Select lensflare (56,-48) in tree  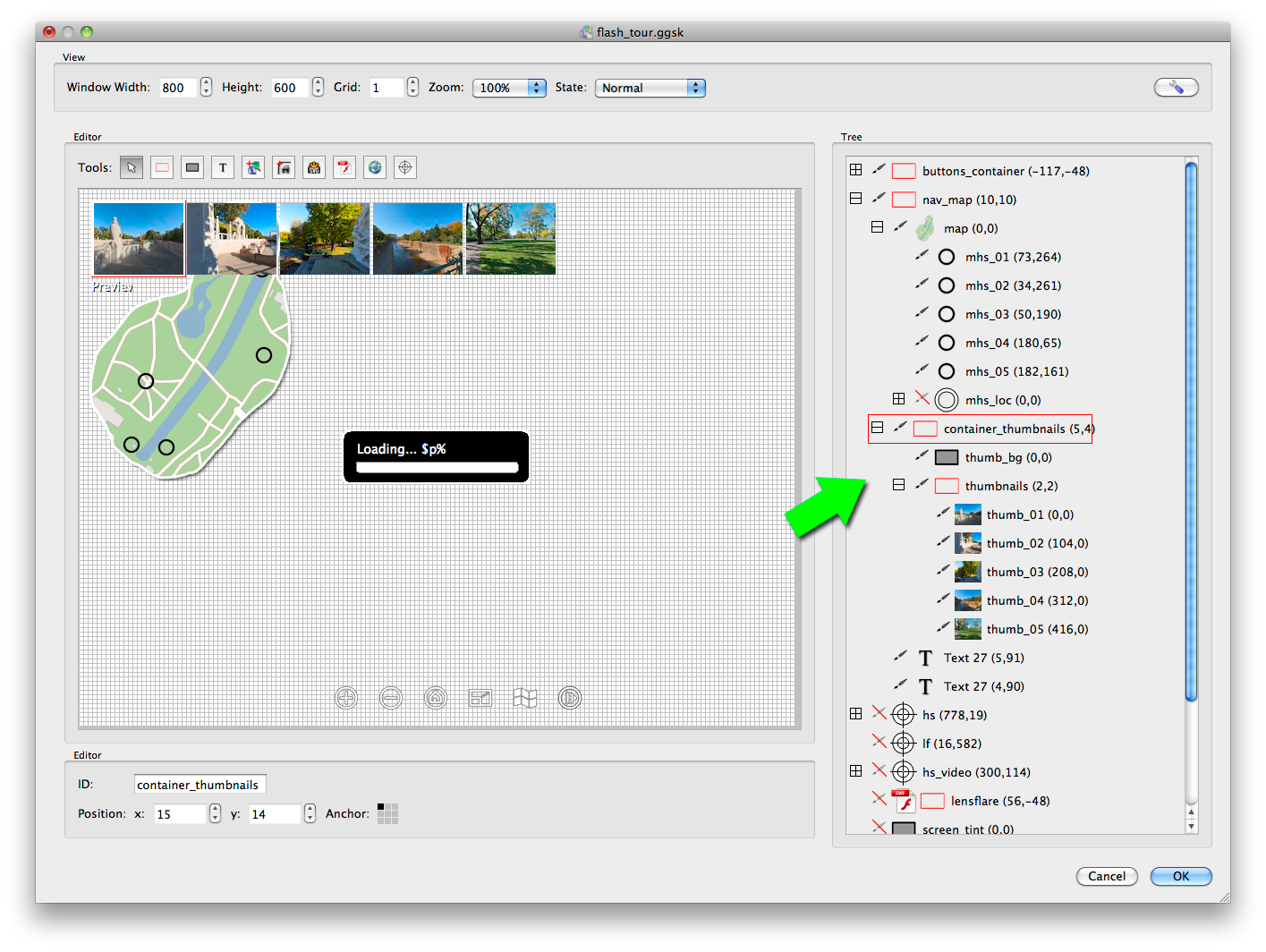coord(1000,801)
